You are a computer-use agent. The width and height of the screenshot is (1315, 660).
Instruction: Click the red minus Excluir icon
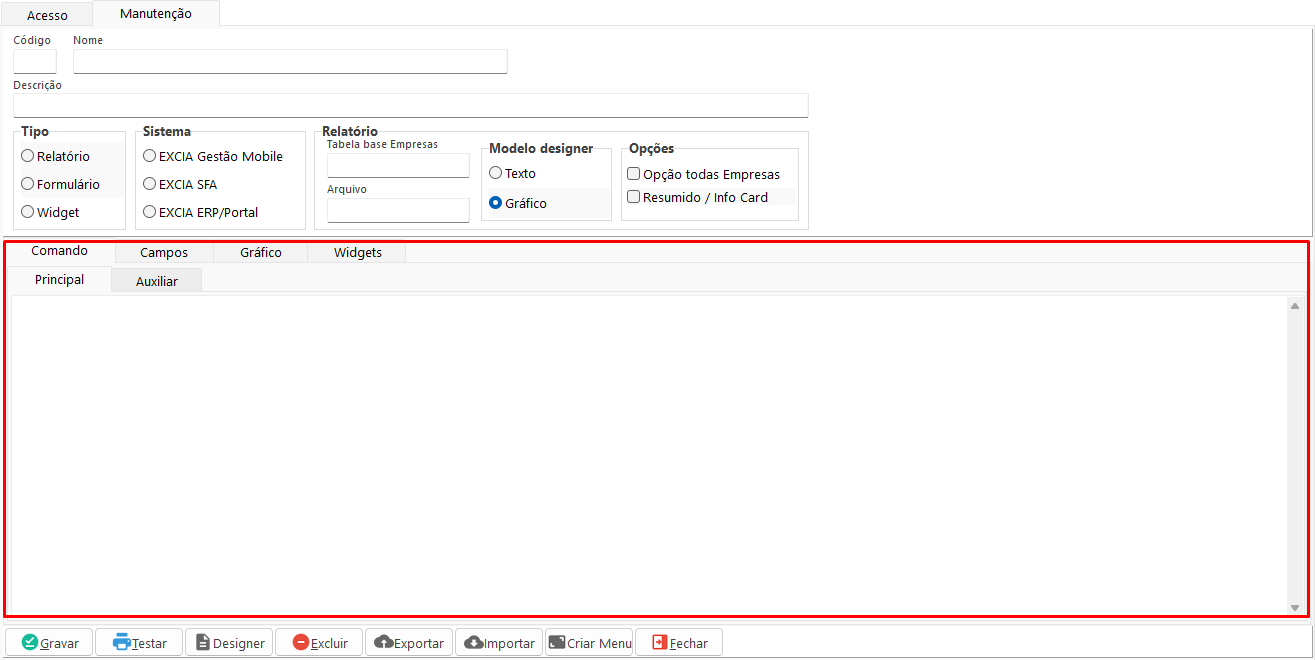pos(301,643)
